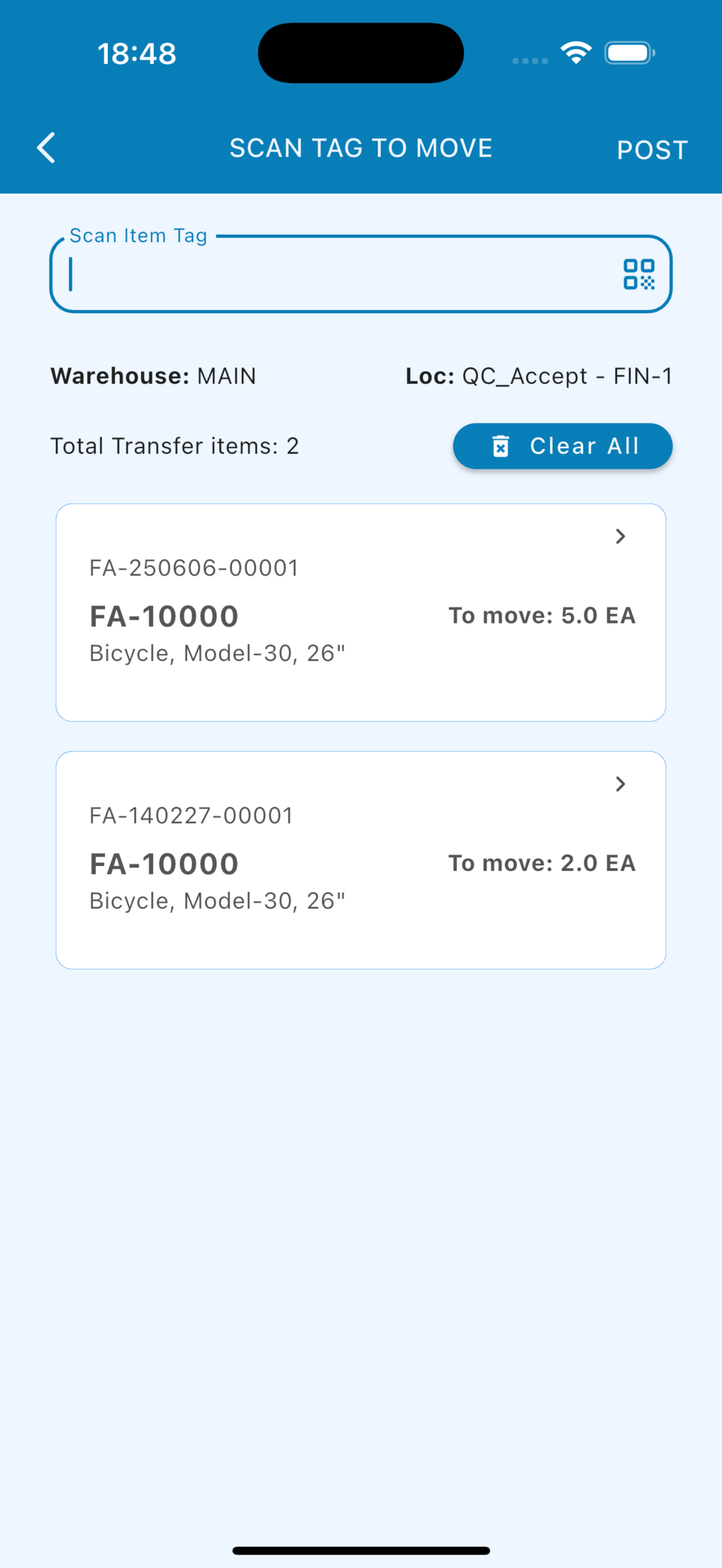Focus the Scan Item Tag field
The width and height of the screenshot is (722, 1568).
tap(338, 274)
